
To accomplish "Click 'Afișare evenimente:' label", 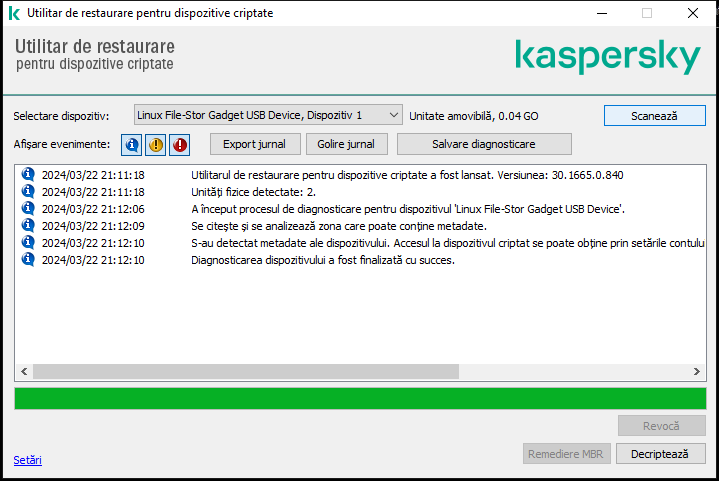I will pos(62,144).
